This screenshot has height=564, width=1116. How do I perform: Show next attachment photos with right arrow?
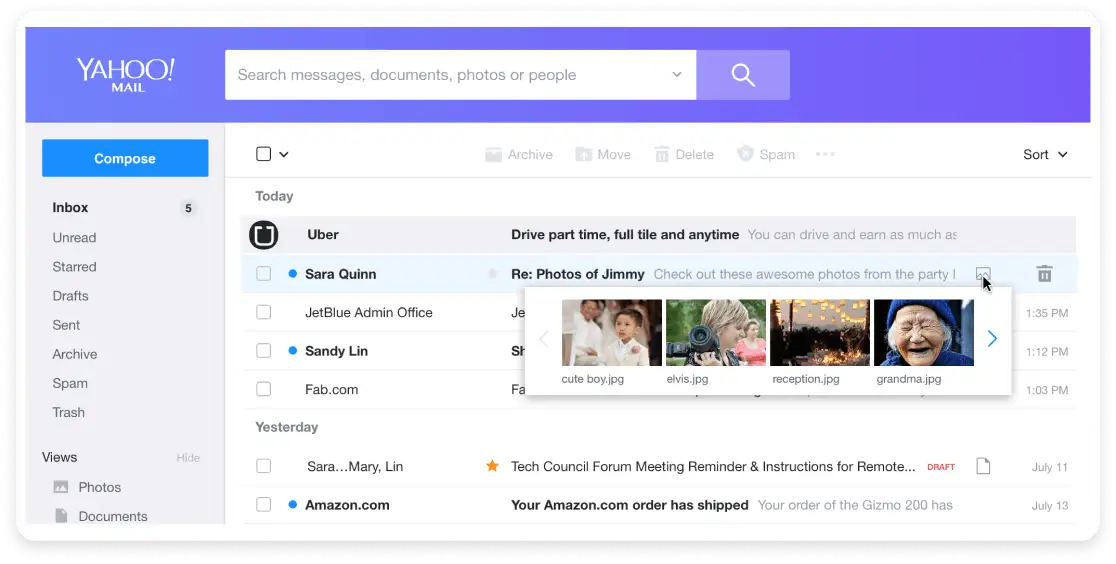click(x=992, y=338)
